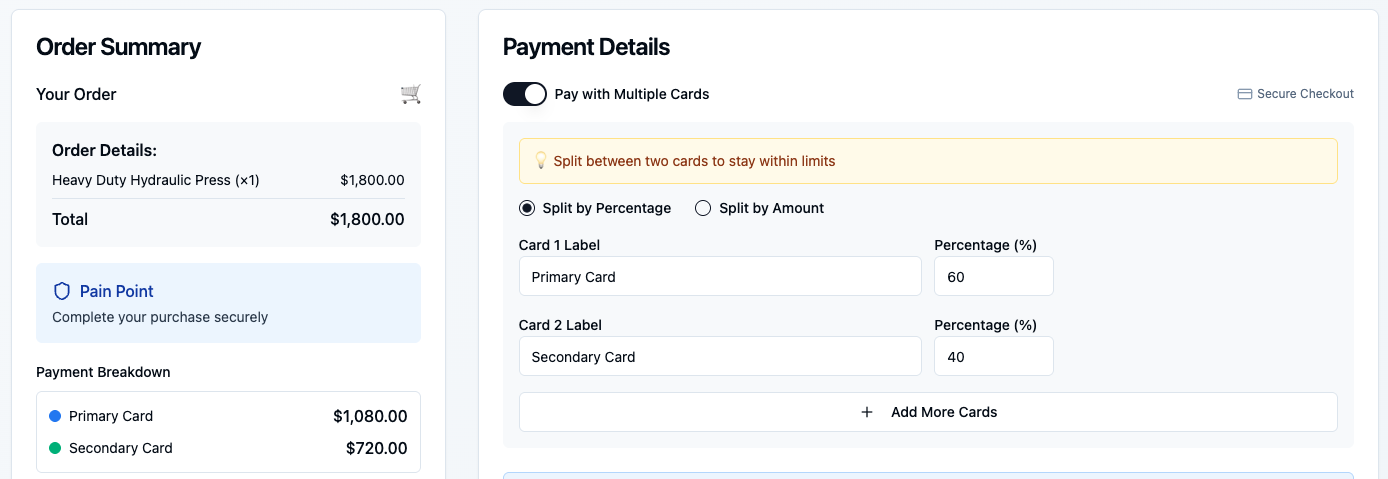Click the Secure Checkout link text
1388x479 pixels.
[x=1305, y=94]
